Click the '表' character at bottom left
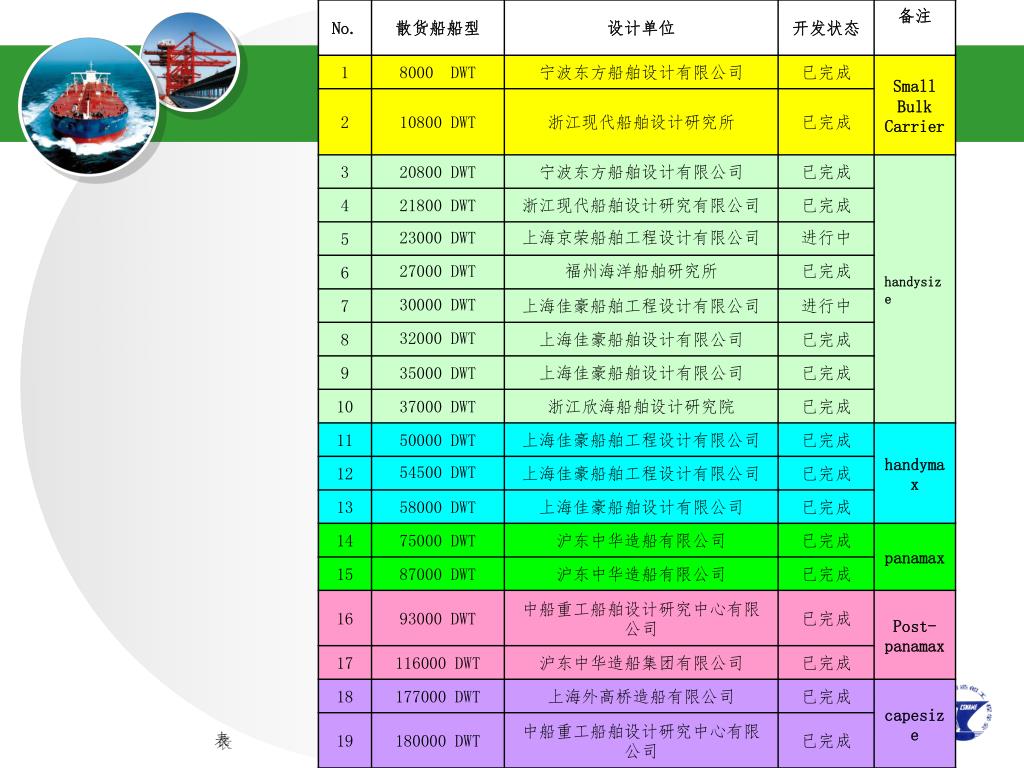The width and height of the screenshot is (1024, 768). tap(223, 741)
